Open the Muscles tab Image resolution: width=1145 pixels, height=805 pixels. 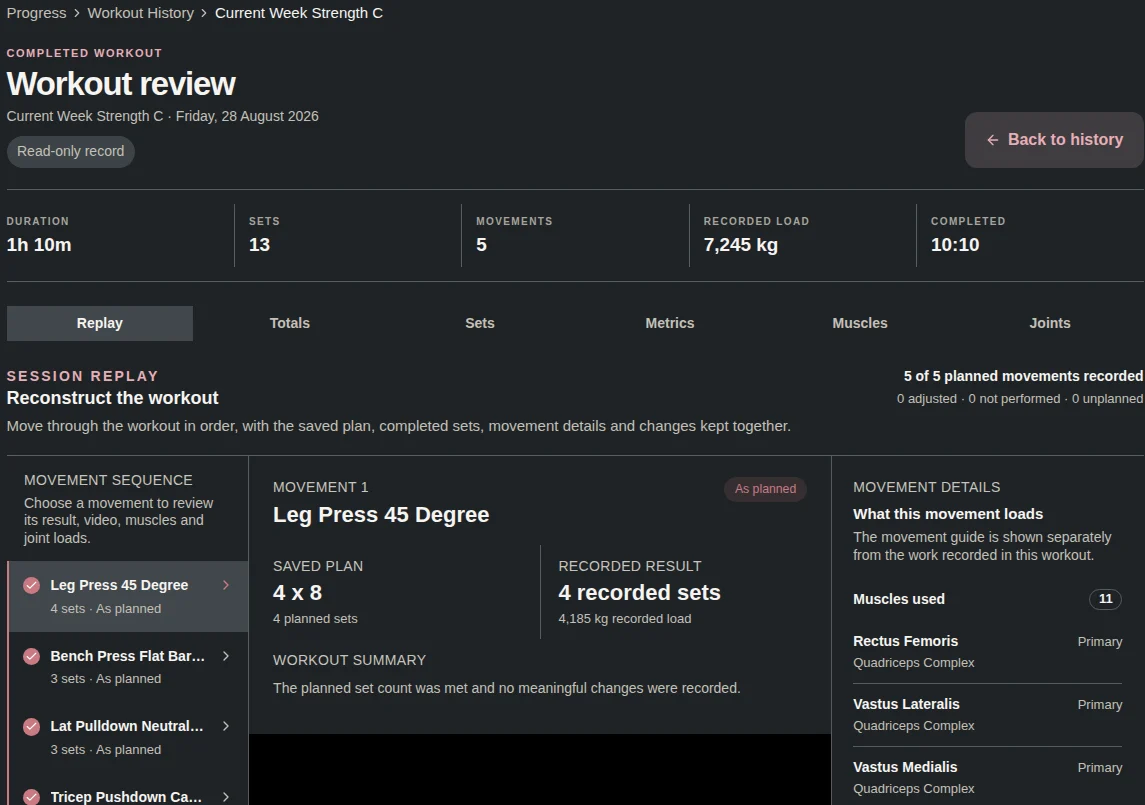click(x=860, y=323)
